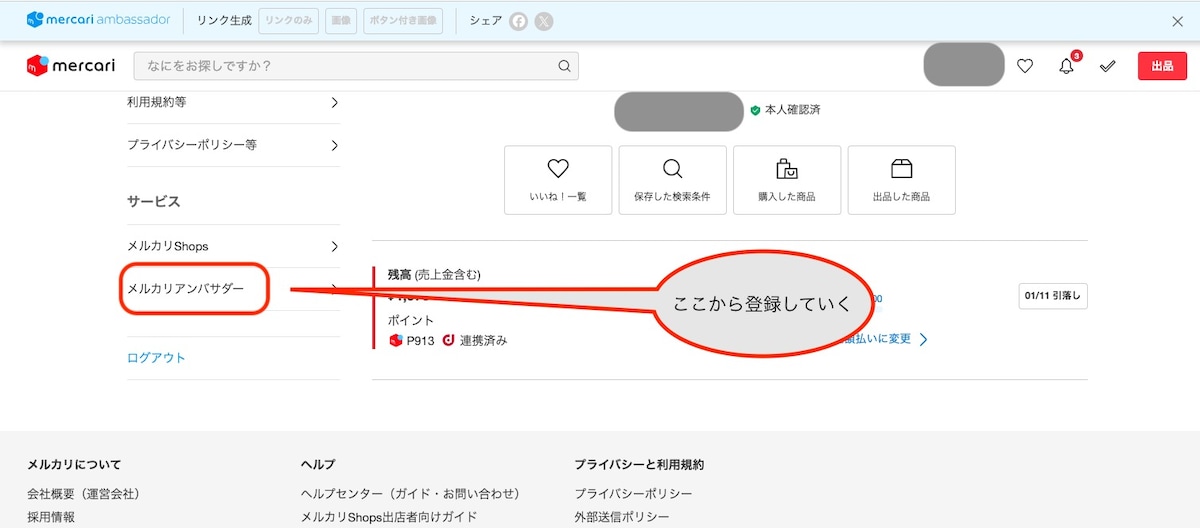Close the ambassador toolbar
The image size is (1200, 528).
coord(1177,21)
